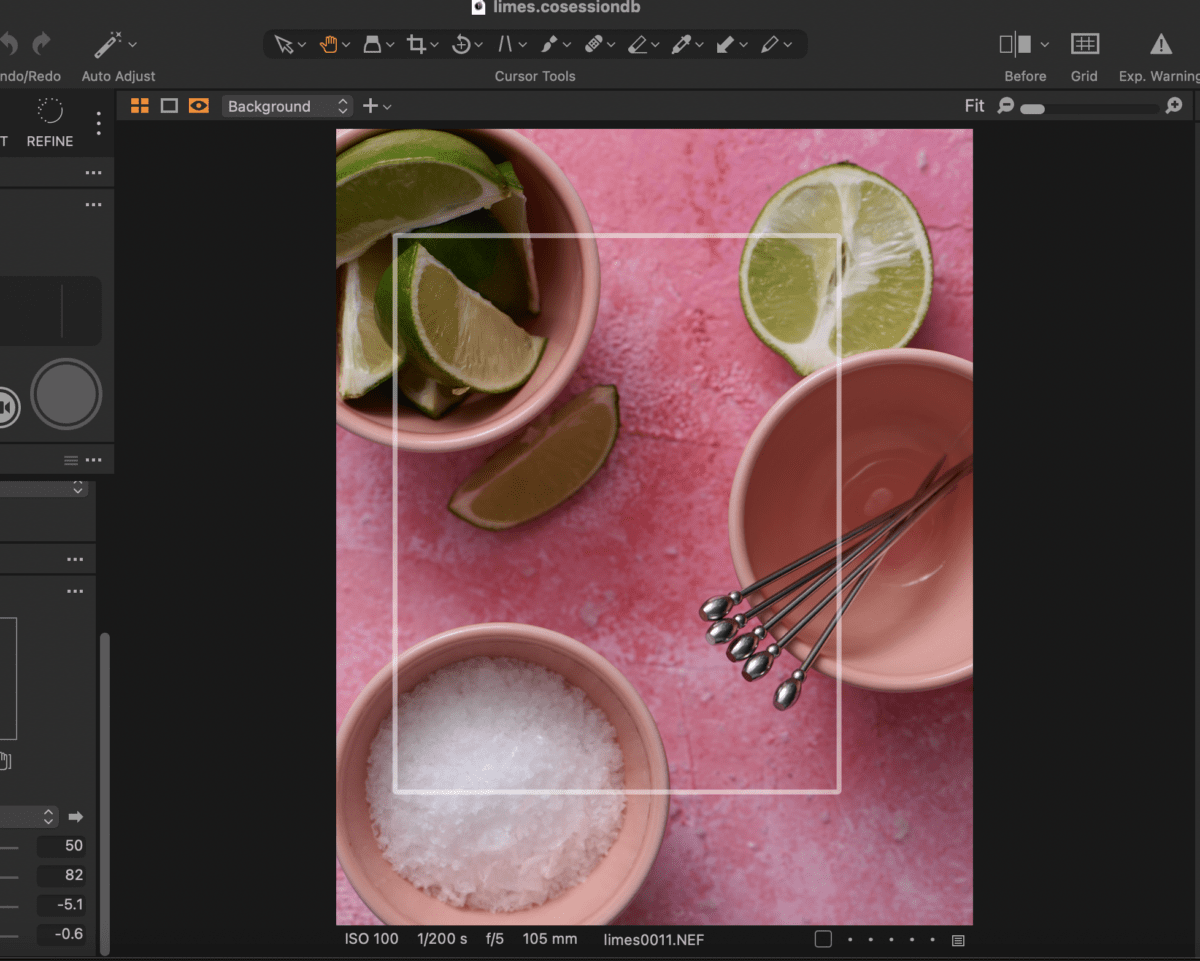Switch viewer to multi-image grid mode
This screenshot has width=1200, height=961.
click(x=139, y=105)
